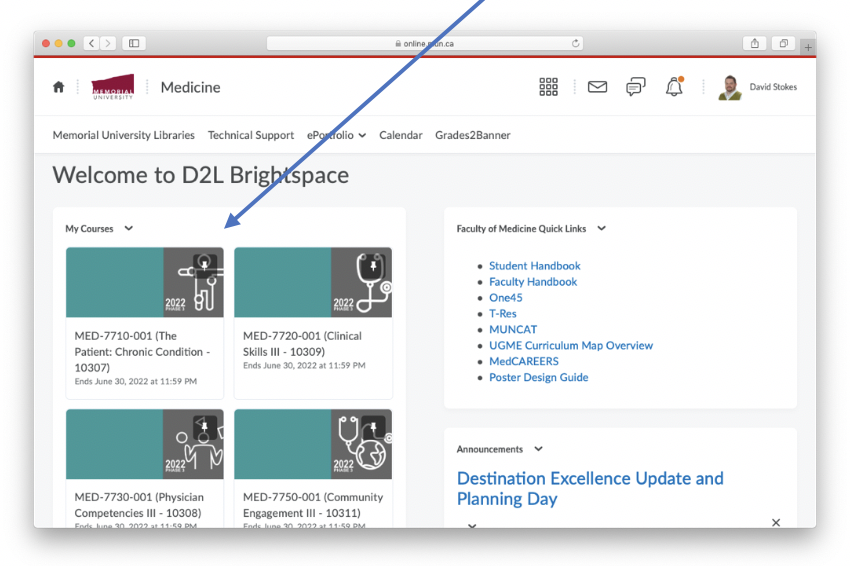Click the Medicine site title
This screenshot has height=566, width=850.
(190, 87)
